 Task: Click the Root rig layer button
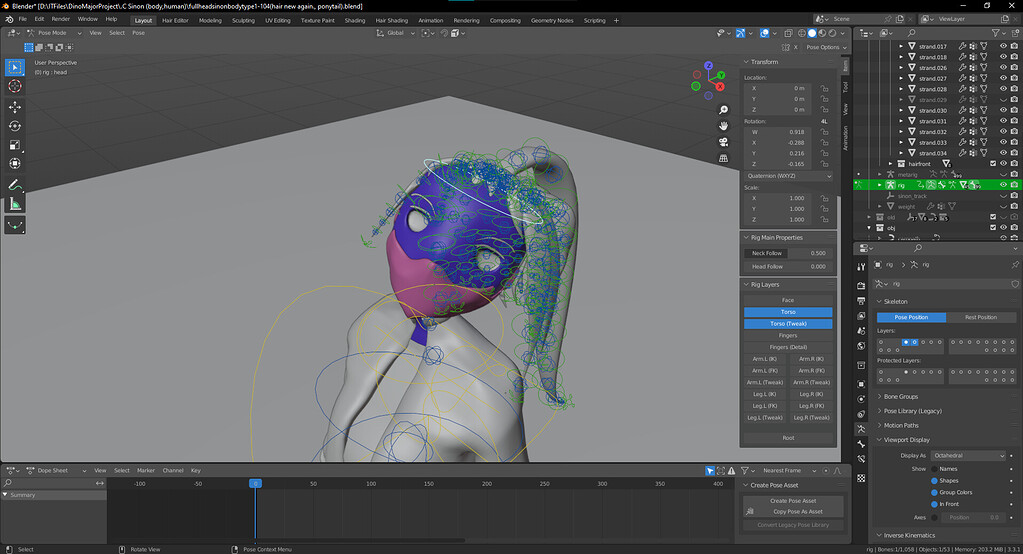pos(788,438)
